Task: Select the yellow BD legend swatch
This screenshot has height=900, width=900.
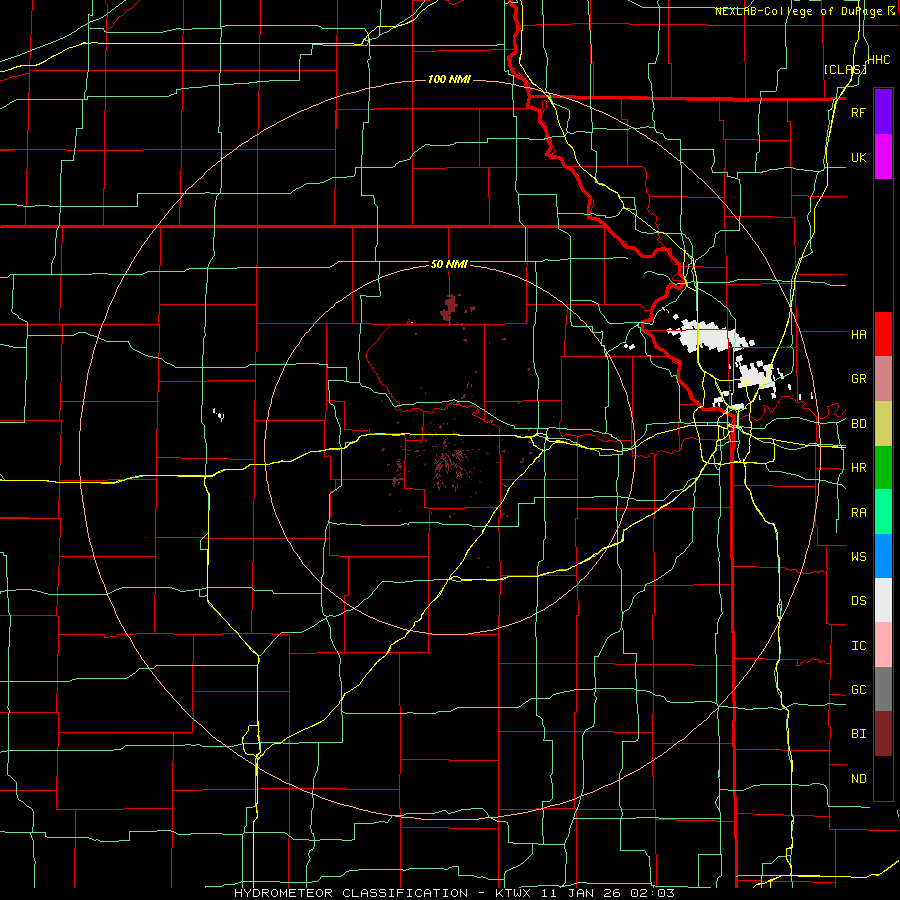Action: click(x=883, y=424)
